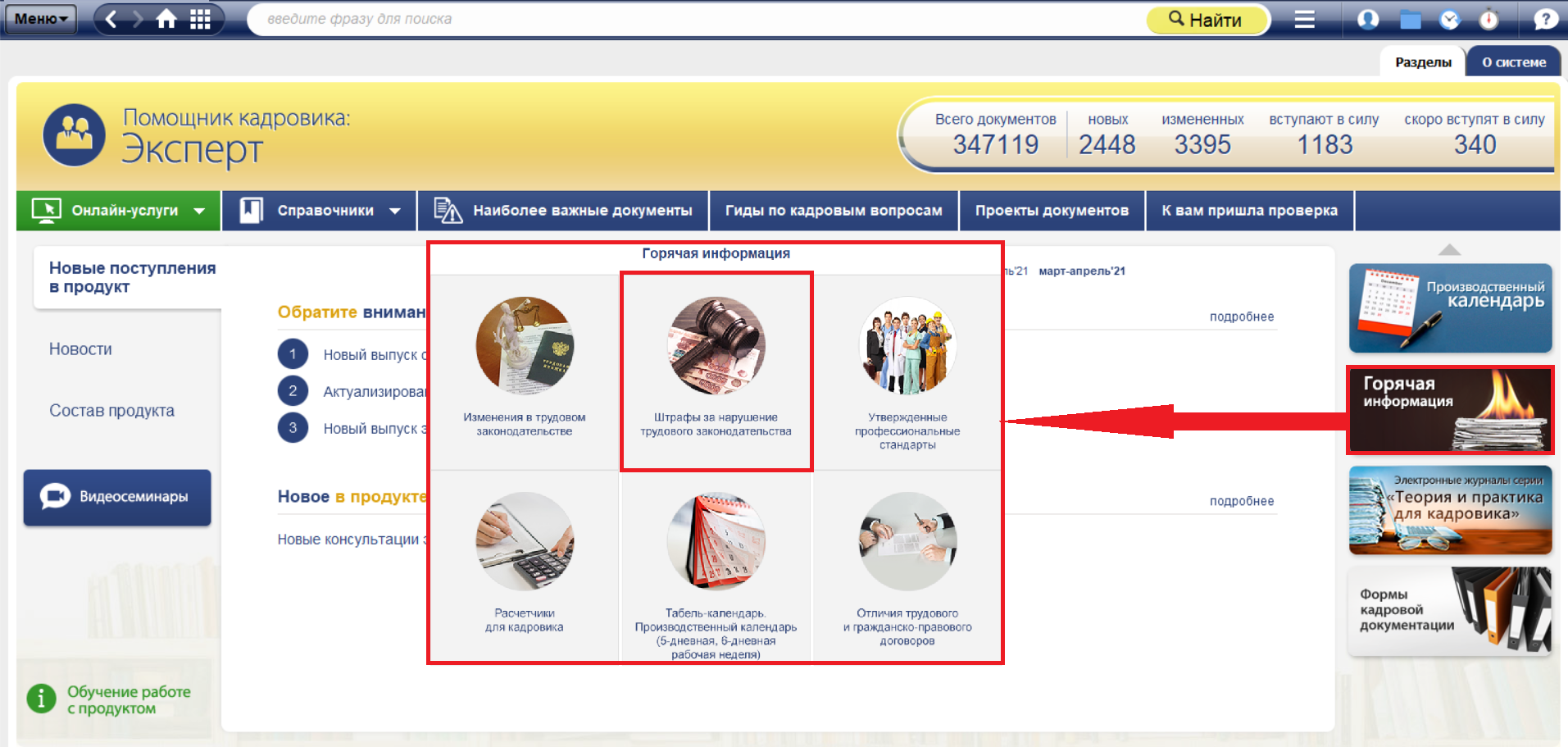Click the Видеосеминары button
The height and width of the screenshot is (747, 1568).
117,497
